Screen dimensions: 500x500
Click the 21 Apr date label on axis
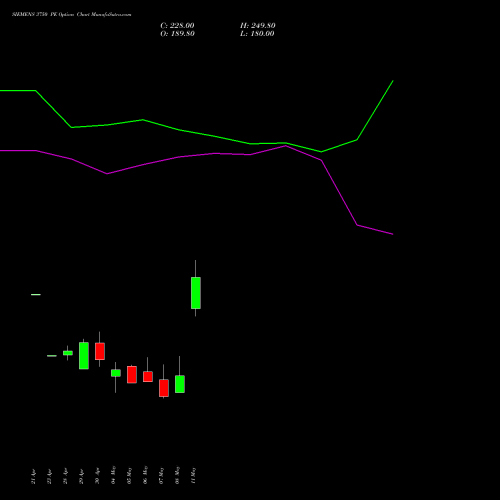(x=33, y=476)
